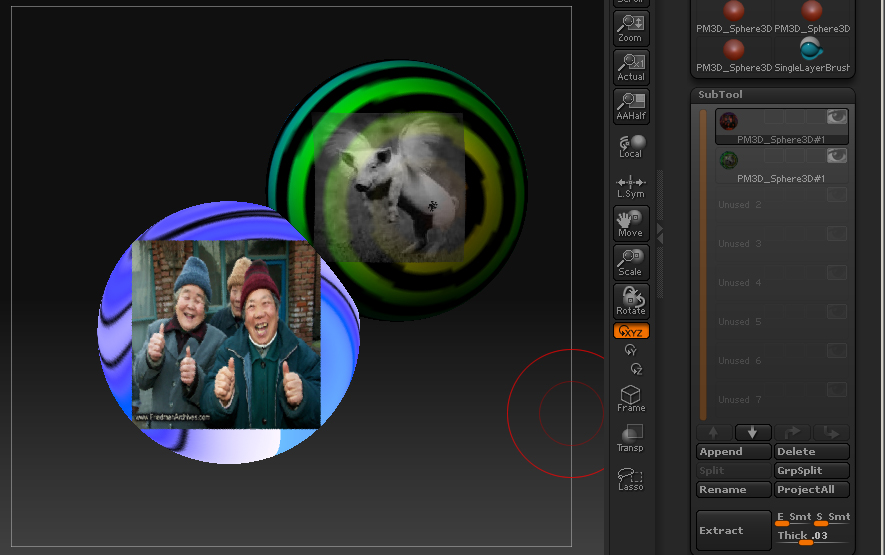Image resolution: width=885 pixels, height=555 pixels.
Task: Collapse the SubTool panel header
Action: (x=720, y=95)
